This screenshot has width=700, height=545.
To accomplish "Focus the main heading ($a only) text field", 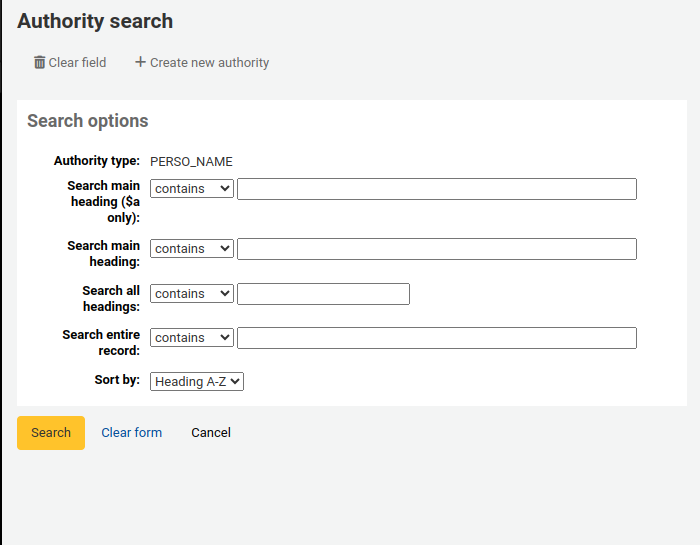I will pos(436,189).
